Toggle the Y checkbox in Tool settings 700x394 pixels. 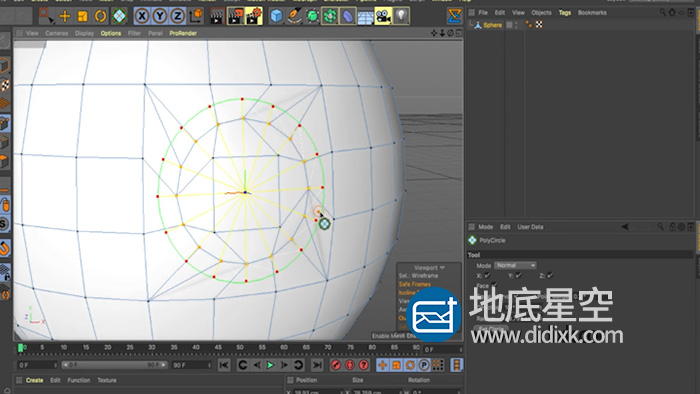pyautogui.click(x=518, y=276)
